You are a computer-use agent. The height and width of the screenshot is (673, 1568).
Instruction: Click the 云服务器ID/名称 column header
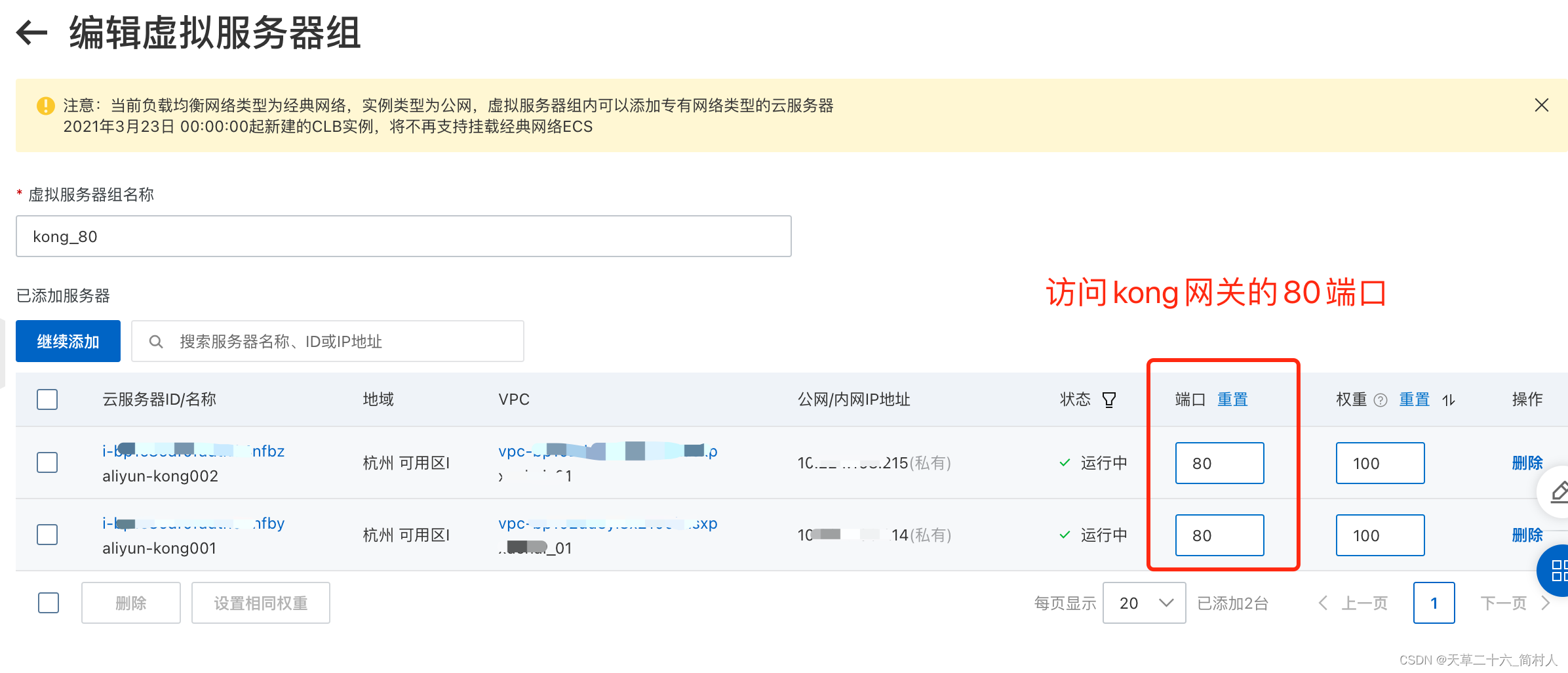(159, 399)
